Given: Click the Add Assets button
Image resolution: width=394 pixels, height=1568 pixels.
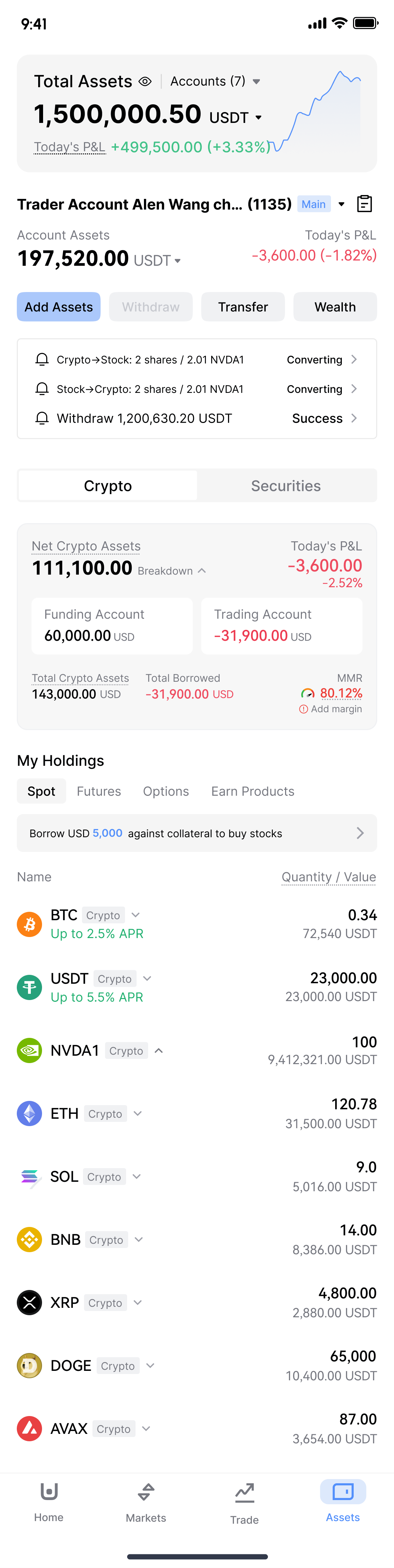Looking at the screenshot, I should 58,307.
